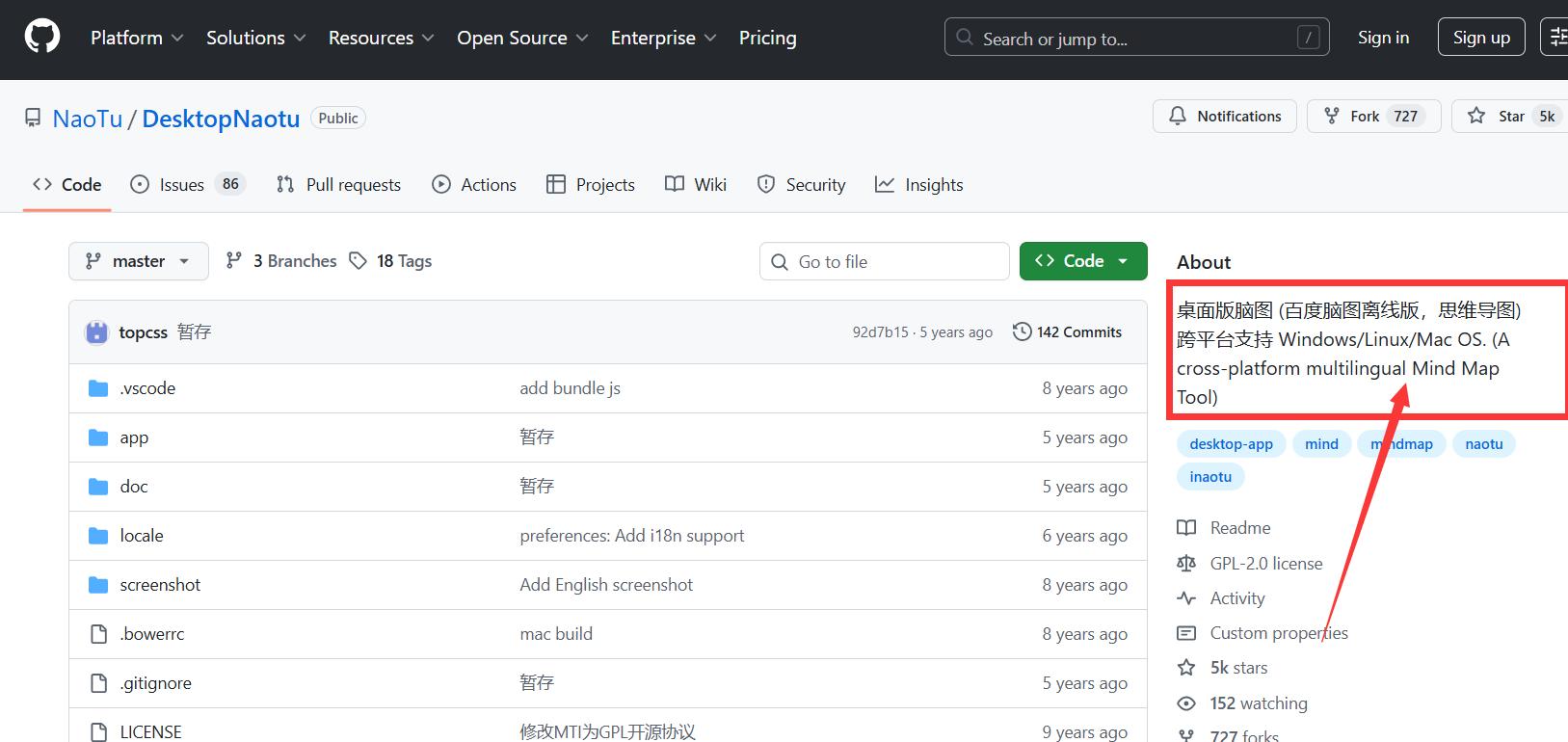
Task: Click the Sign up button
Action: pyautogui.click(x=1480, y=38)
